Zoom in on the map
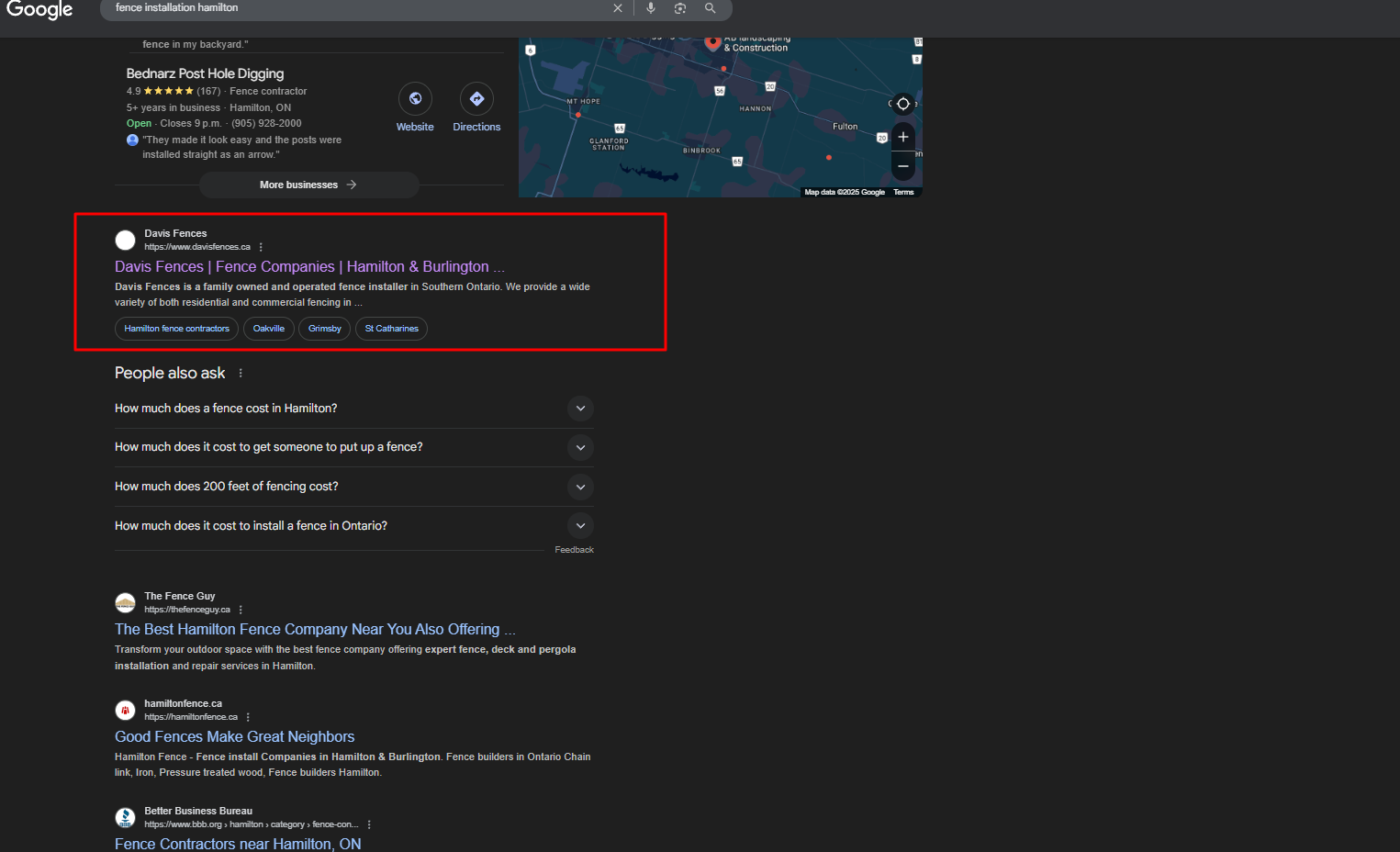 click(903, 137)
